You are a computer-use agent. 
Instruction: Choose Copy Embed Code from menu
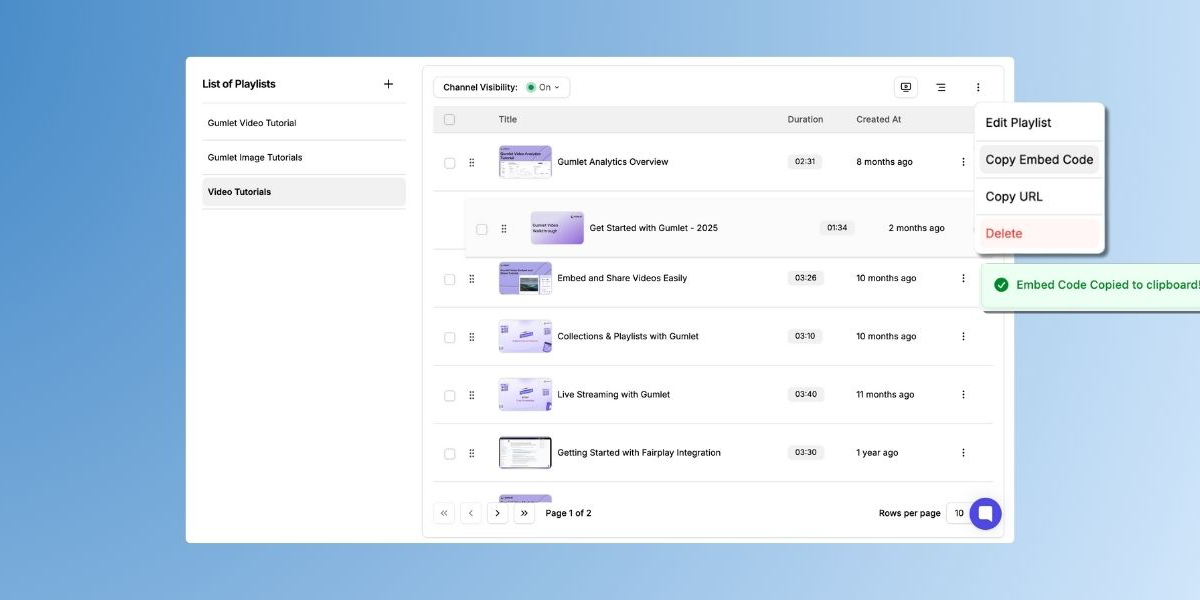1039,160
